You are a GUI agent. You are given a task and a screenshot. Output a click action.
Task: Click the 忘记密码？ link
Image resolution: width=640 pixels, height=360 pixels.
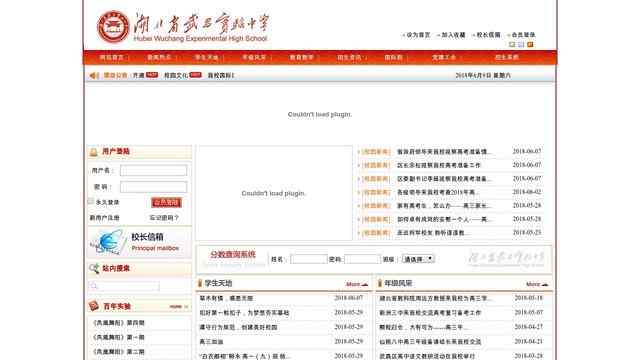coord(164,218)
